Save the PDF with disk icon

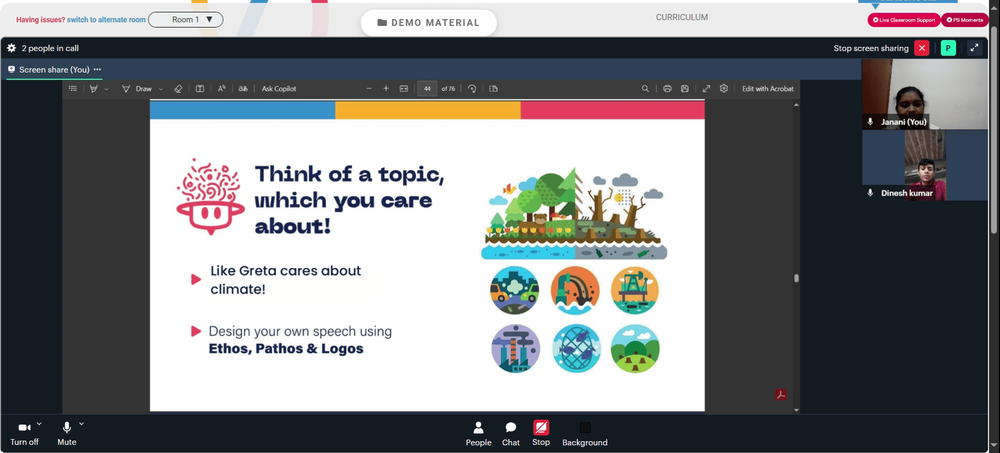[x=685, y=89]
